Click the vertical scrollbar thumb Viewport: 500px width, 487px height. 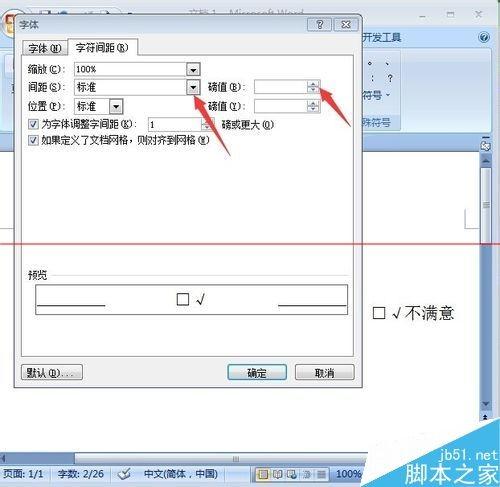click(486, 206)
